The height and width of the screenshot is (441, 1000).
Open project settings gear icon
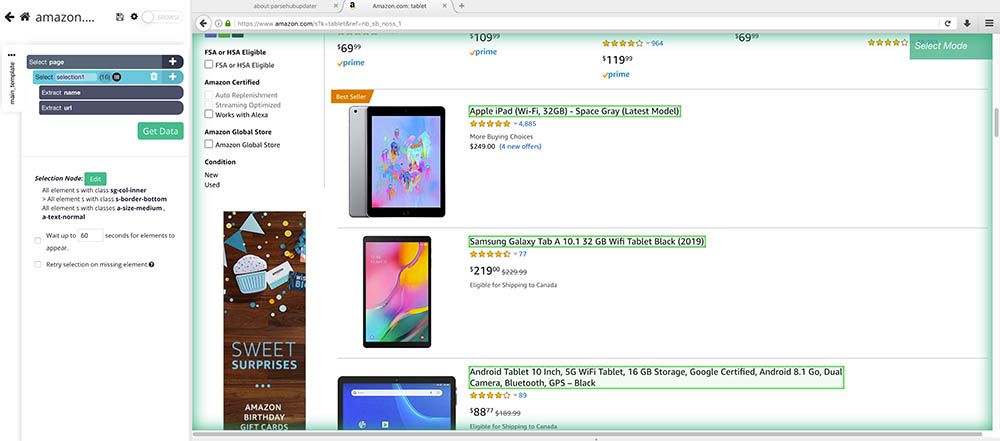[x=134, y=17]
